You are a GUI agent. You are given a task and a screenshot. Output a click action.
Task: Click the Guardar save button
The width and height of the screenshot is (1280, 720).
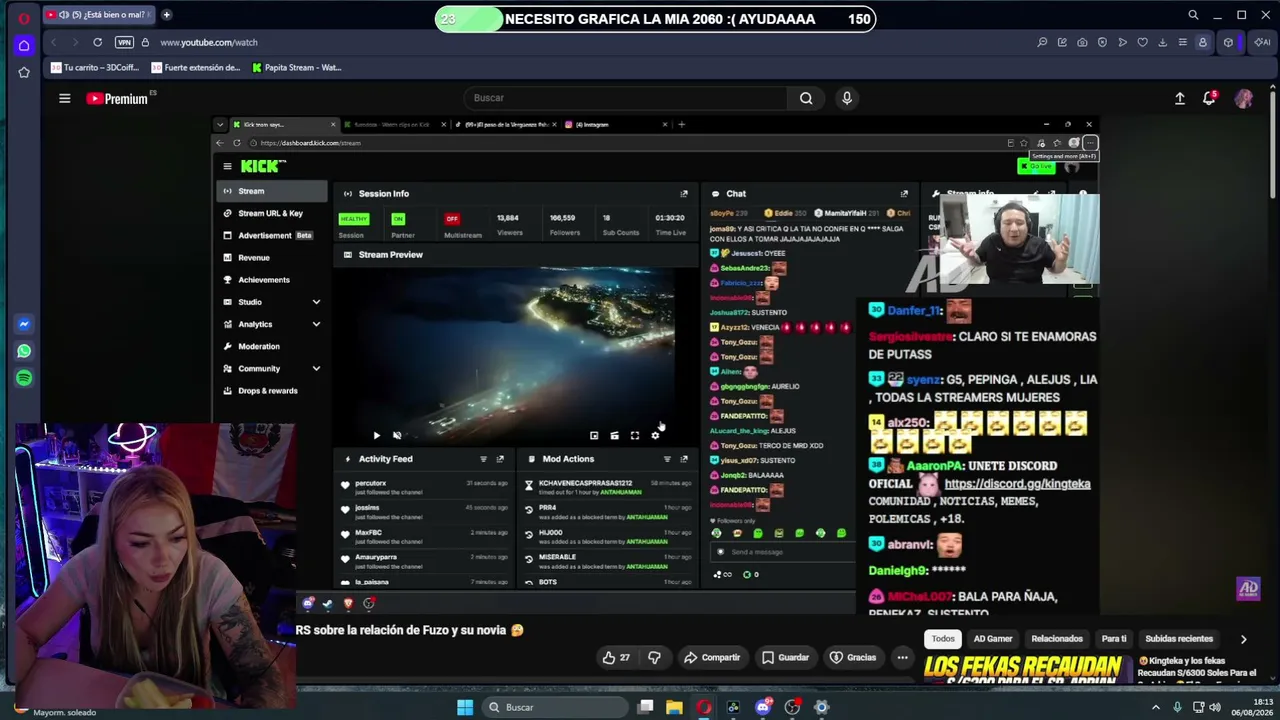click(x=785, y=657)
